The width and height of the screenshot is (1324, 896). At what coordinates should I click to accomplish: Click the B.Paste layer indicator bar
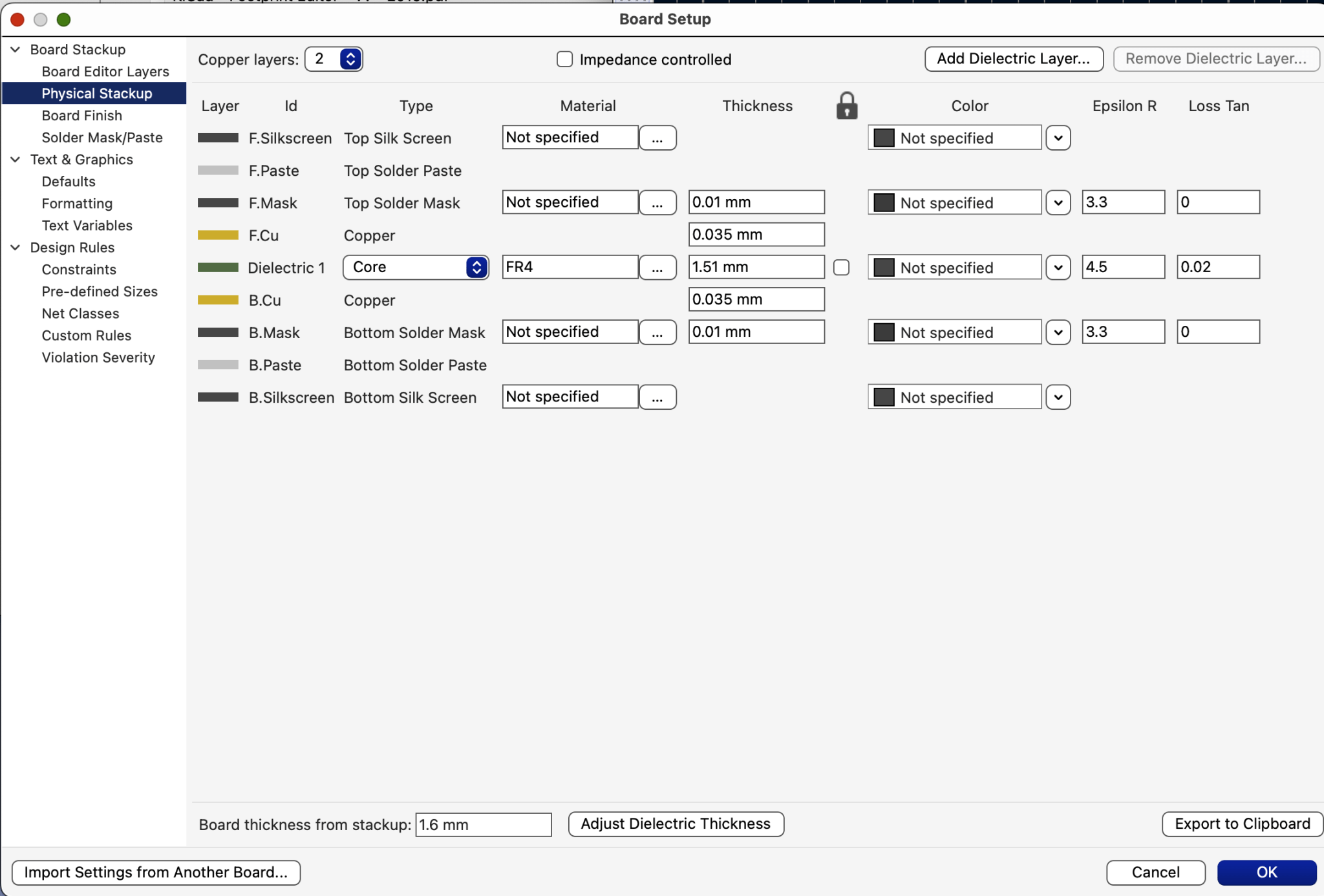point(218,365)
